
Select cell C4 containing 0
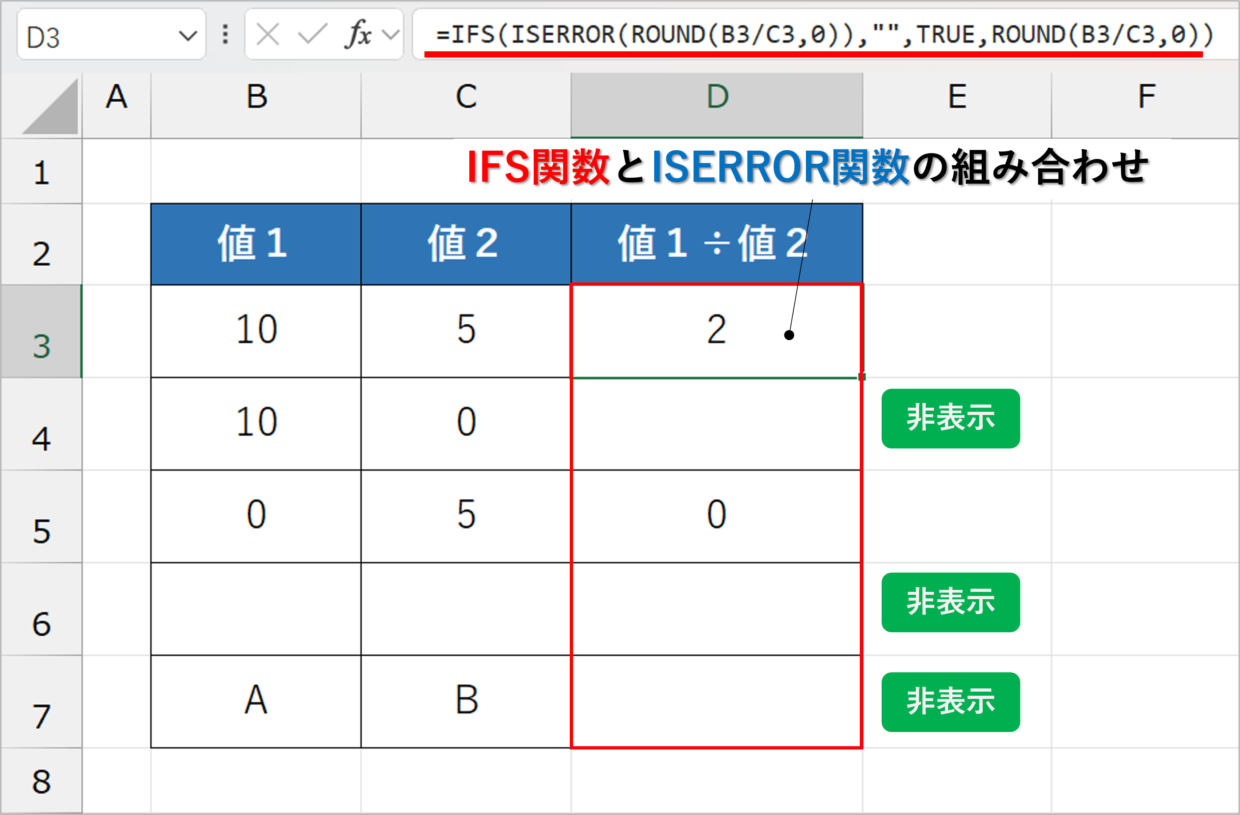coord(466,423)
